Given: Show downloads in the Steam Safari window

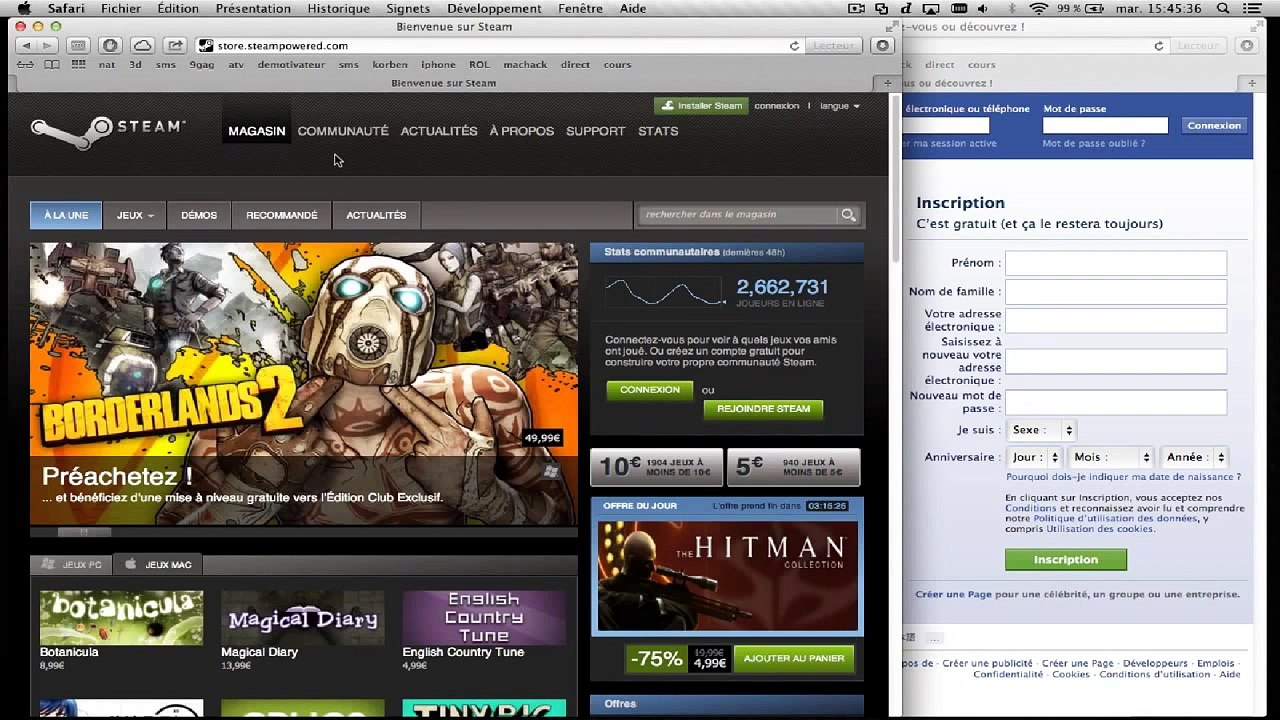Looking at the screenshot, I should pos(882,45).
